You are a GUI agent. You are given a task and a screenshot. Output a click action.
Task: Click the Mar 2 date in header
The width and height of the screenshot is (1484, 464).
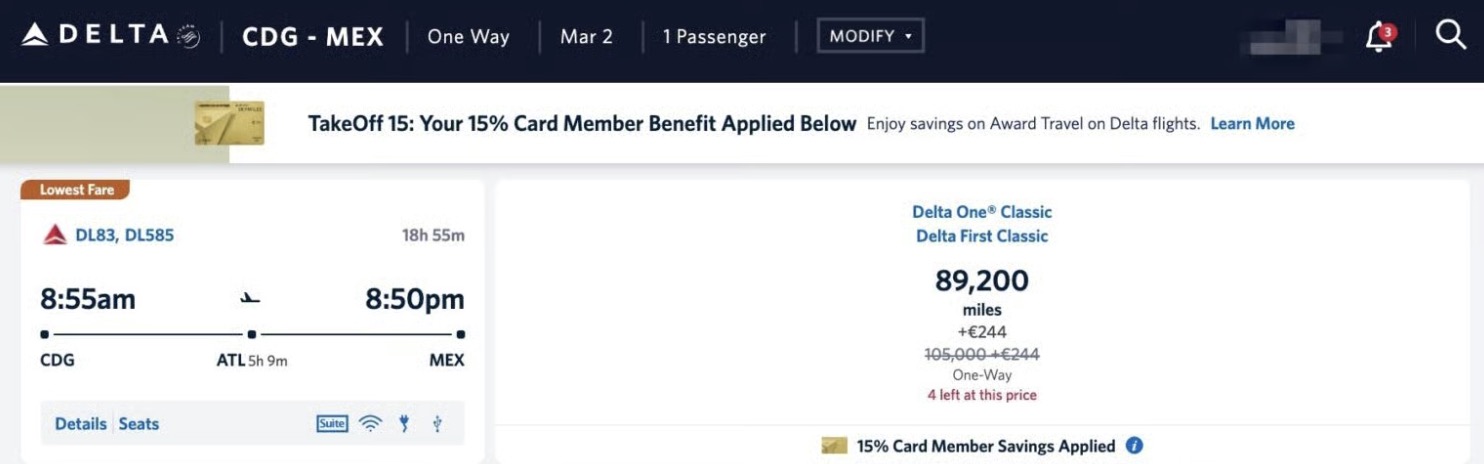(x=587, y=37)
